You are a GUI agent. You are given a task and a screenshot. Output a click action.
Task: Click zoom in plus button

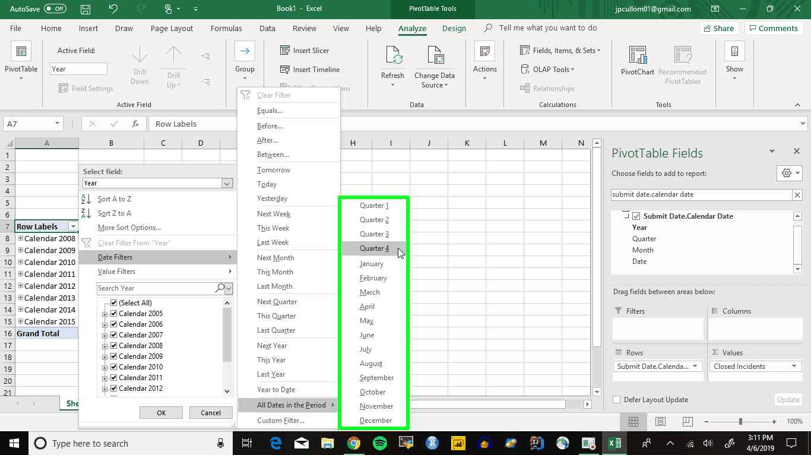[774, 422]
